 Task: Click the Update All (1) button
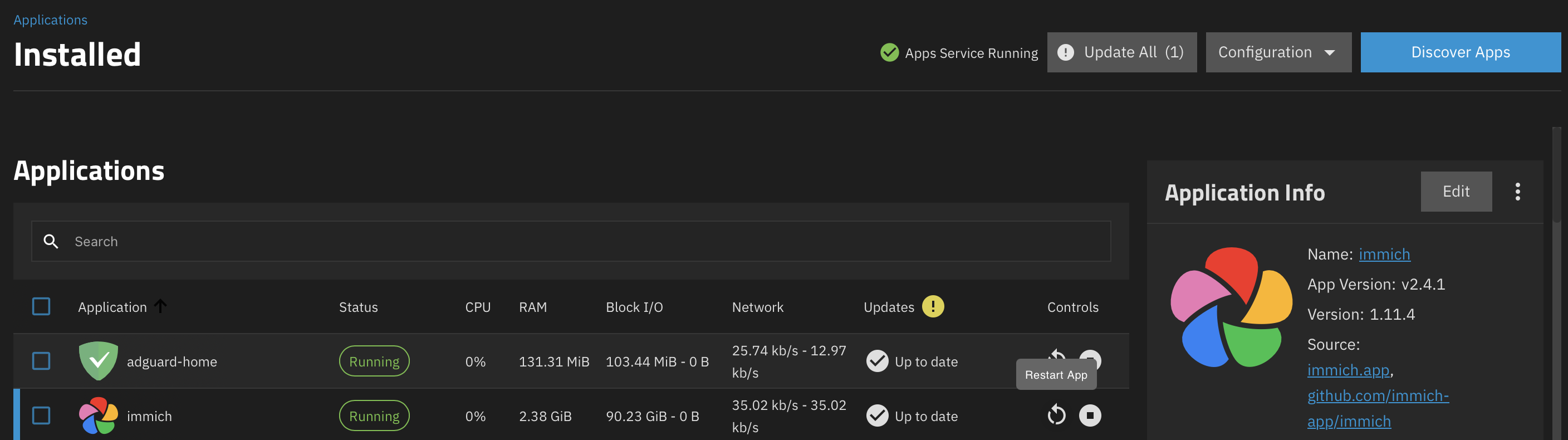[x=1121, y=52]
